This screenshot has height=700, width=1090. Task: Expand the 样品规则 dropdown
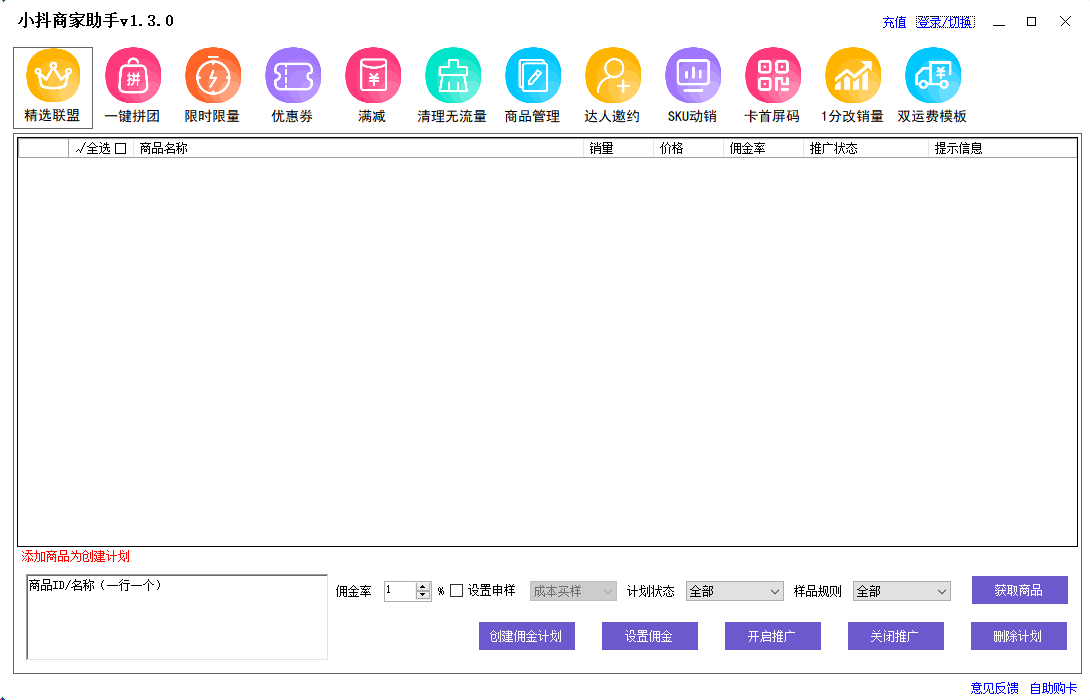pyautogui.click(x=901, y=590)
